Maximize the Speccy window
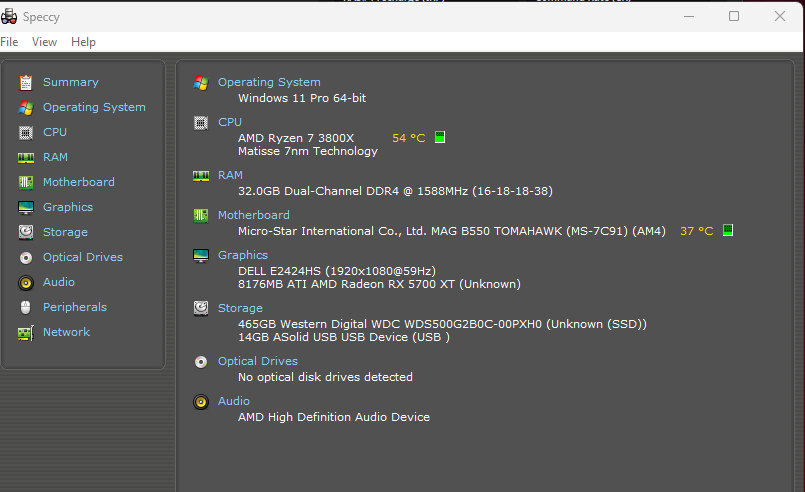This screenshot has width=805, height=492. point(734,16)
